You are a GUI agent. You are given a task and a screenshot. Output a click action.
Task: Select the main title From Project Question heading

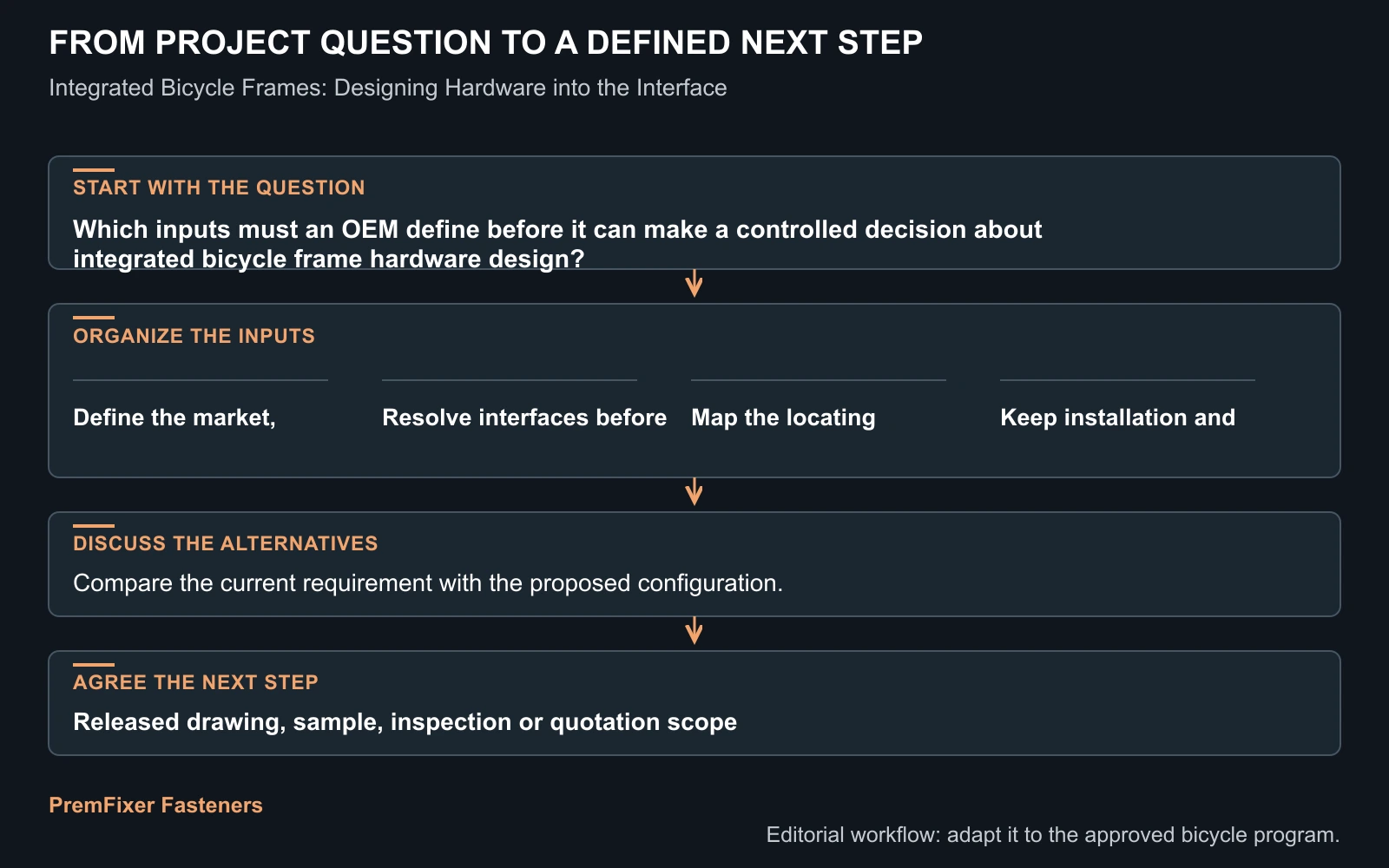tap(485, 43)
